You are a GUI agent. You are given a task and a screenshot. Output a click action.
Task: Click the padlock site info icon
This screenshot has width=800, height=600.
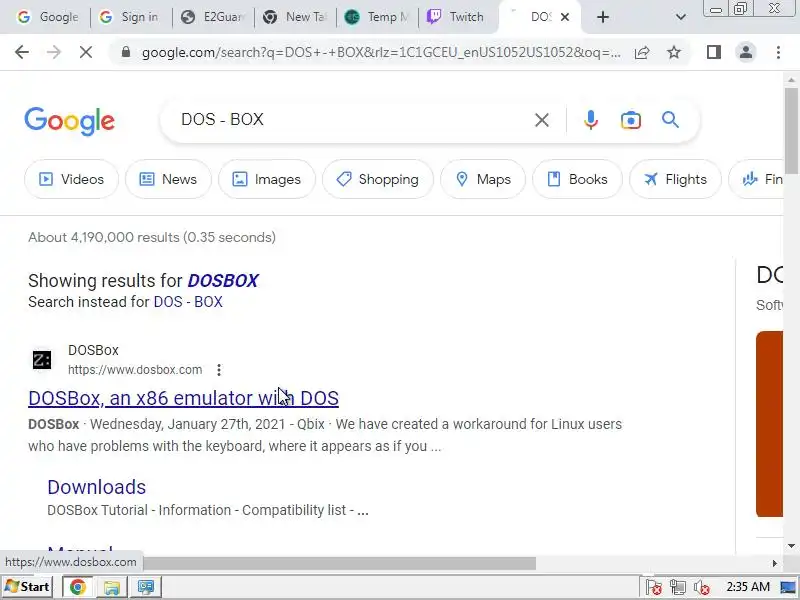126,52
